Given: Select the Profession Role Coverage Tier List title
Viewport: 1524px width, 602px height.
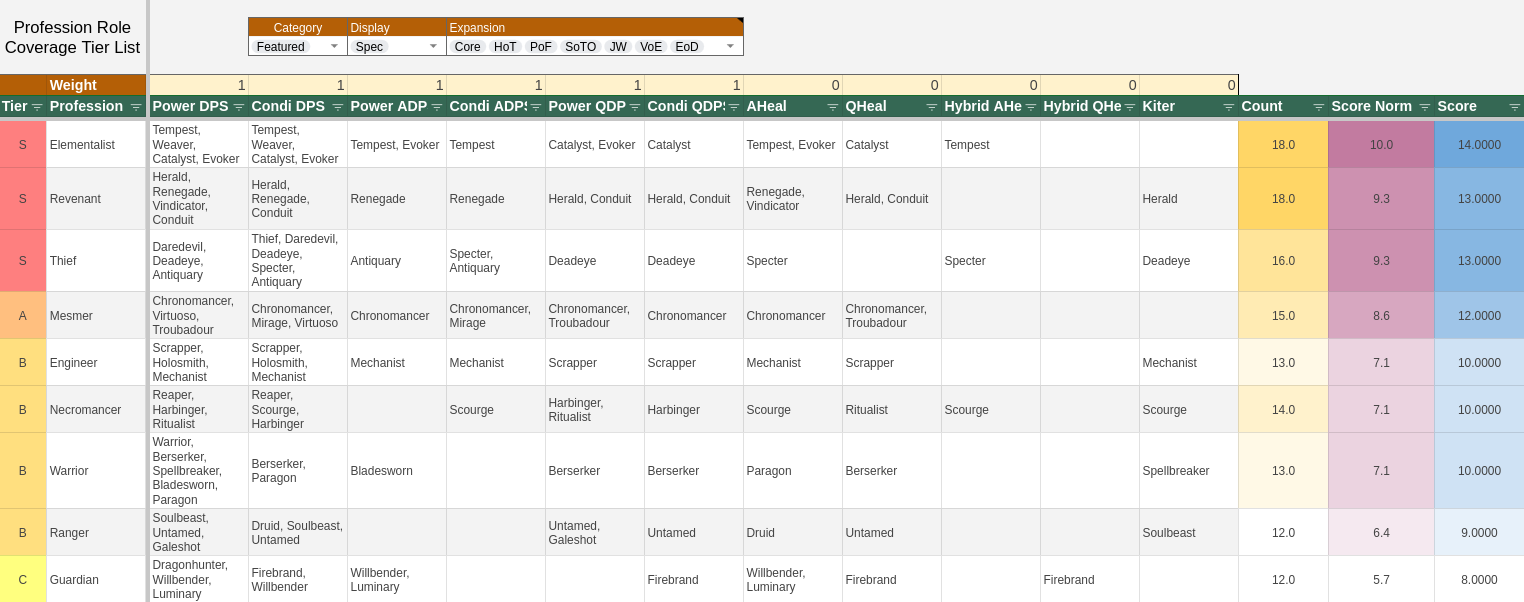Looking at the screenshot, I should [x=73, y=37].
